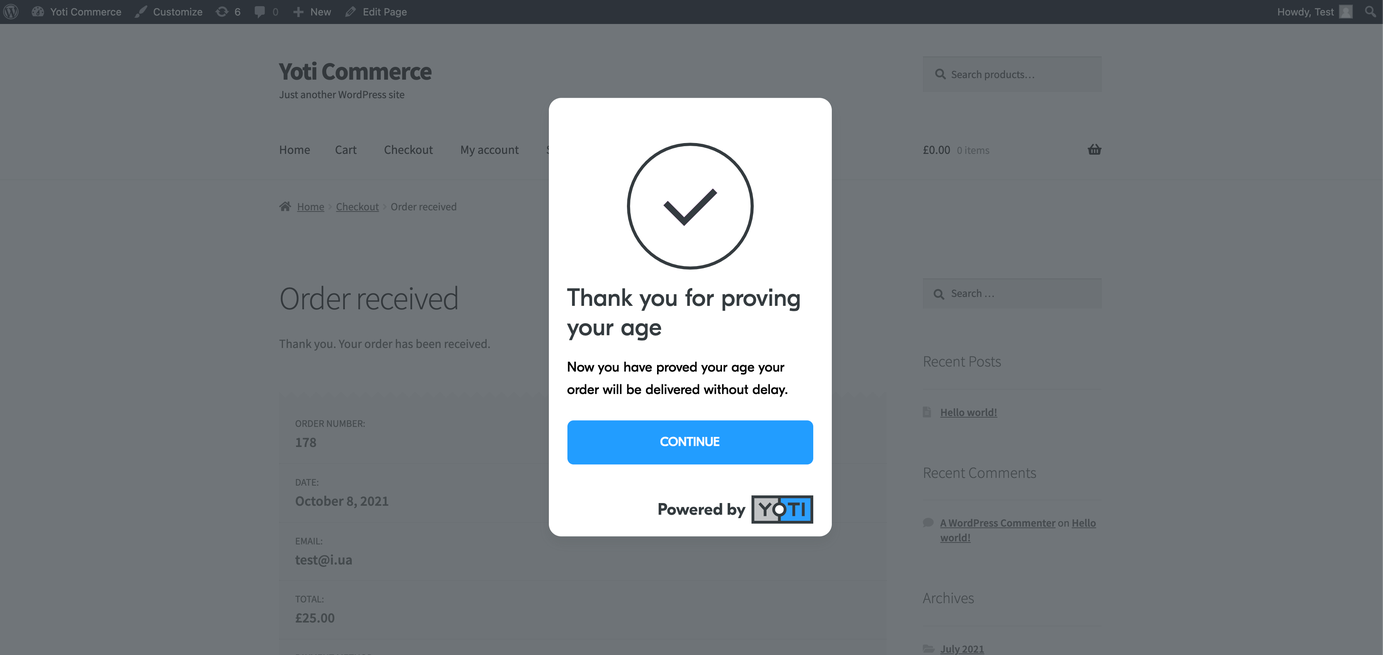Viewport: 1383px width, 655px height.
Task: Click the admin bar search magnifier icon
Action: coord(1370,12)
